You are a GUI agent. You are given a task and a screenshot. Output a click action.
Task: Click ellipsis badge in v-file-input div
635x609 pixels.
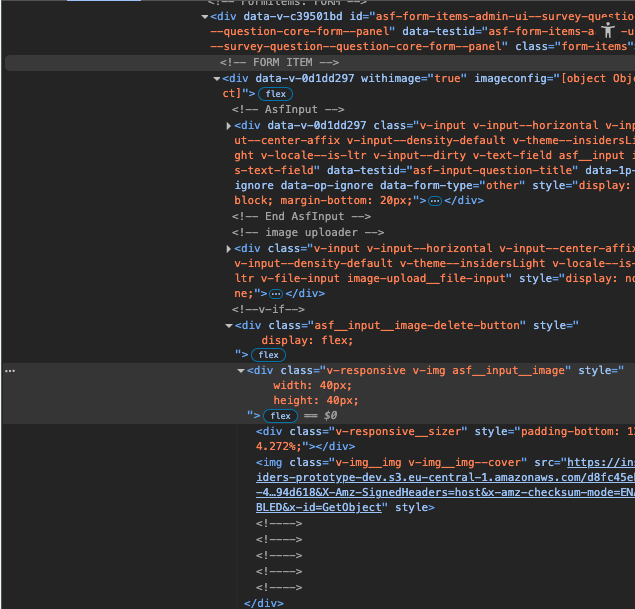click(x=275, y=294)
